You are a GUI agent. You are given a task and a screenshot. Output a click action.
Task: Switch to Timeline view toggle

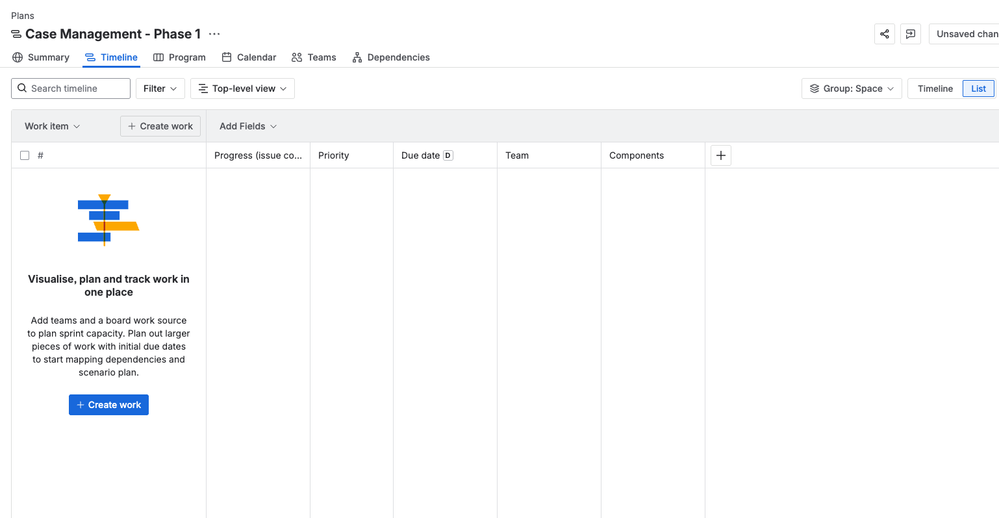tap(935, 89)
